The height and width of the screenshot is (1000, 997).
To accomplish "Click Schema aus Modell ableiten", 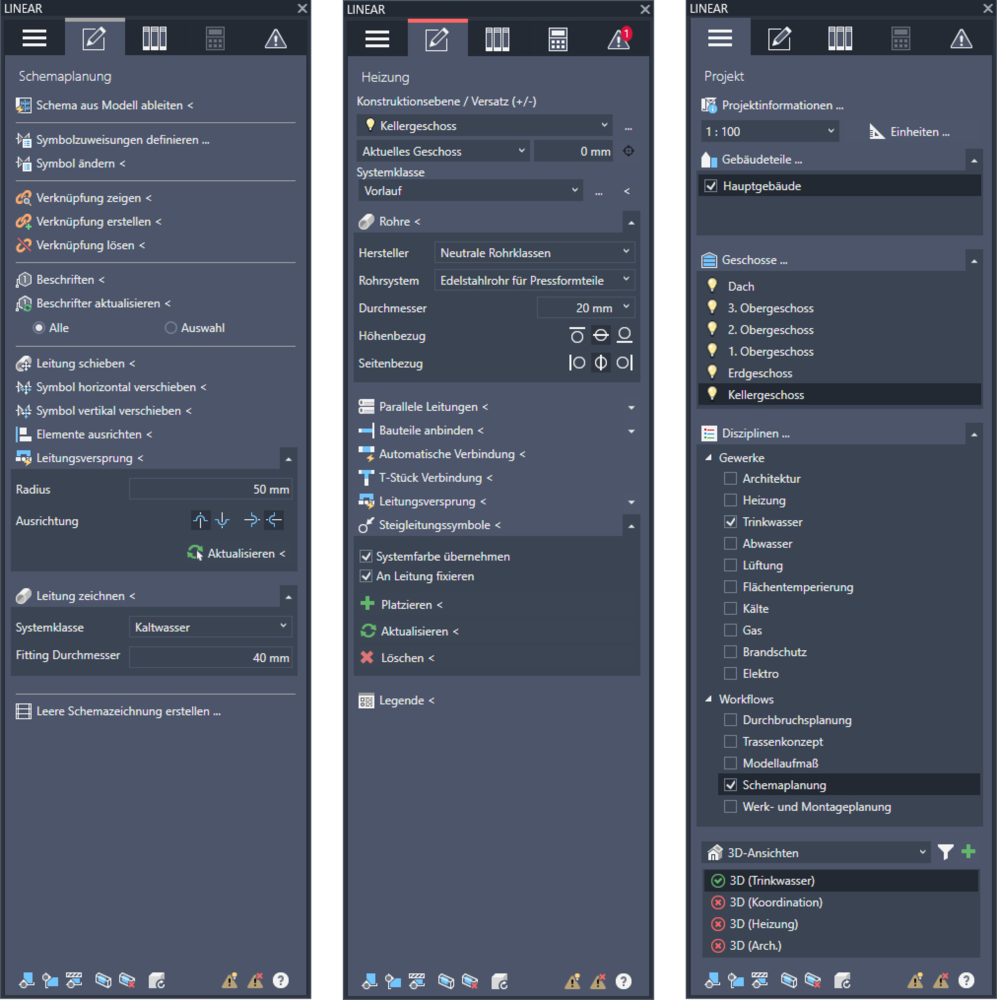I will [110, 105].
